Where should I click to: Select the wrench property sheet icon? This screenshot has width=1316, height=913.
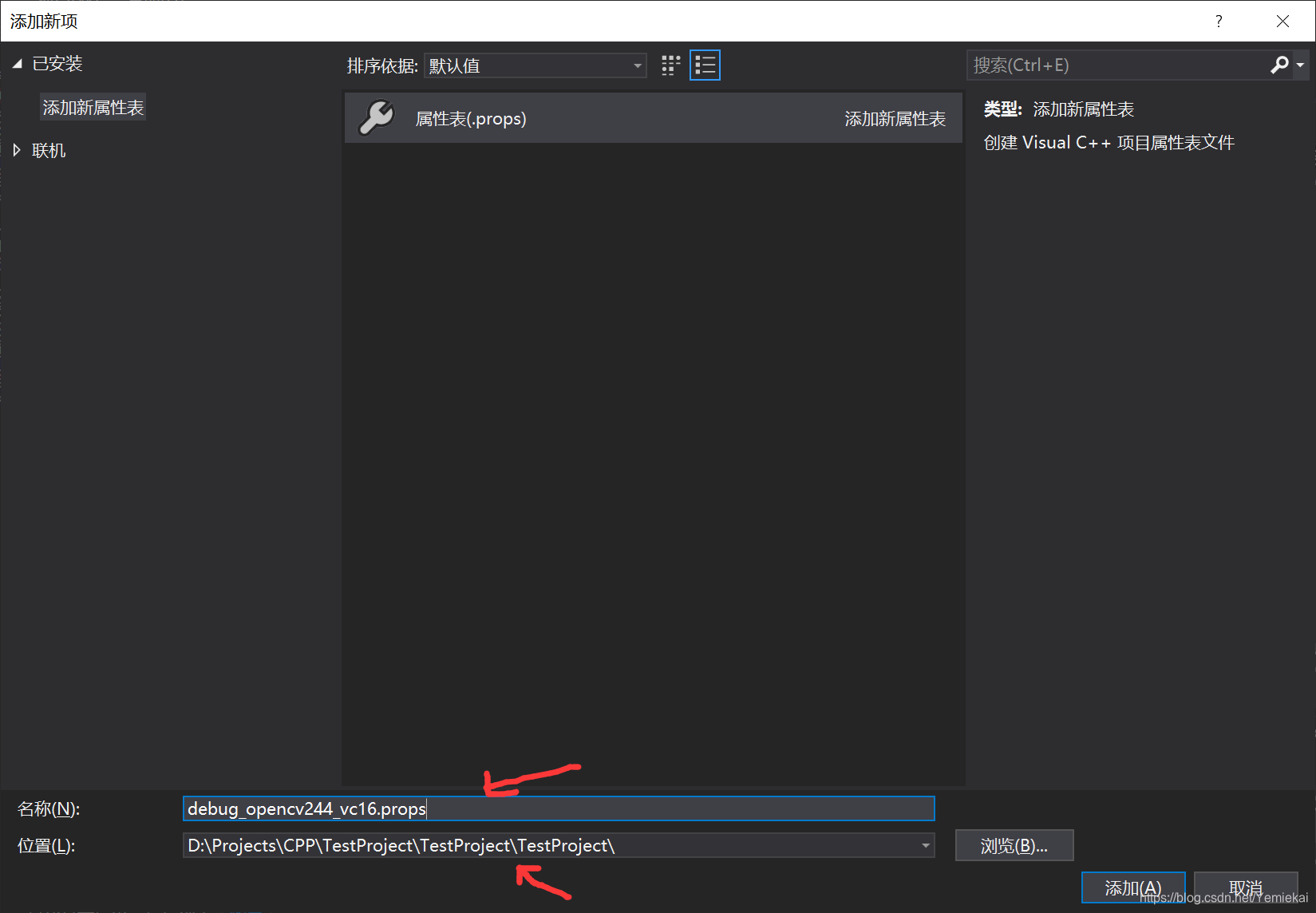[x=377, y=118]
